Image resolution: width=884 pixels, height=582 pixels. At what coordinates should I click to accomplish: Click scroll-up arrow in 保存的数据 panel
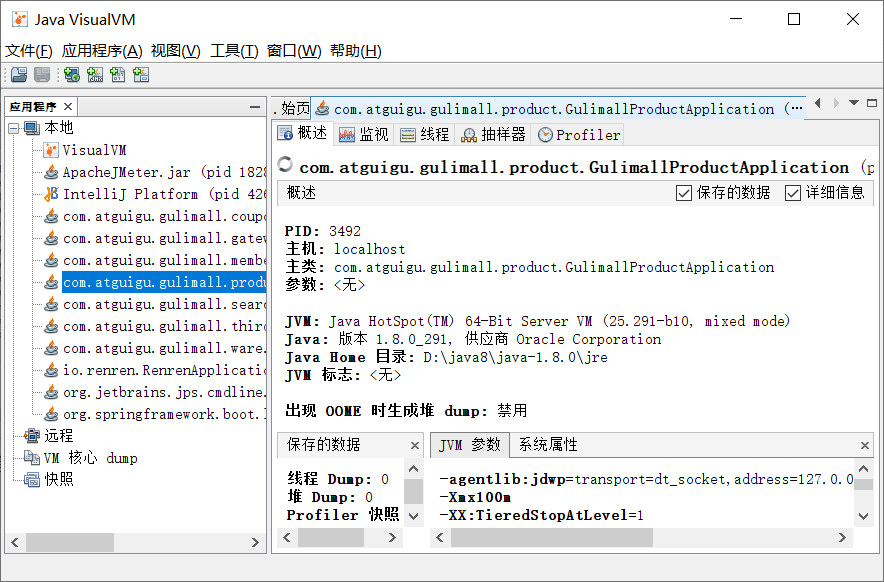(413, 469)
